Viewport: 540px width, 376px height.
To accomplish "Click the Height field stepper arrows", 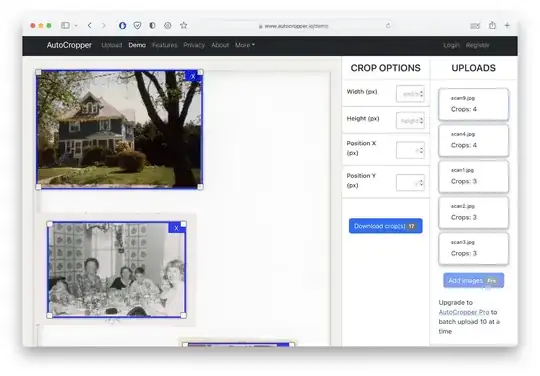I will click(x=421, y=121).
